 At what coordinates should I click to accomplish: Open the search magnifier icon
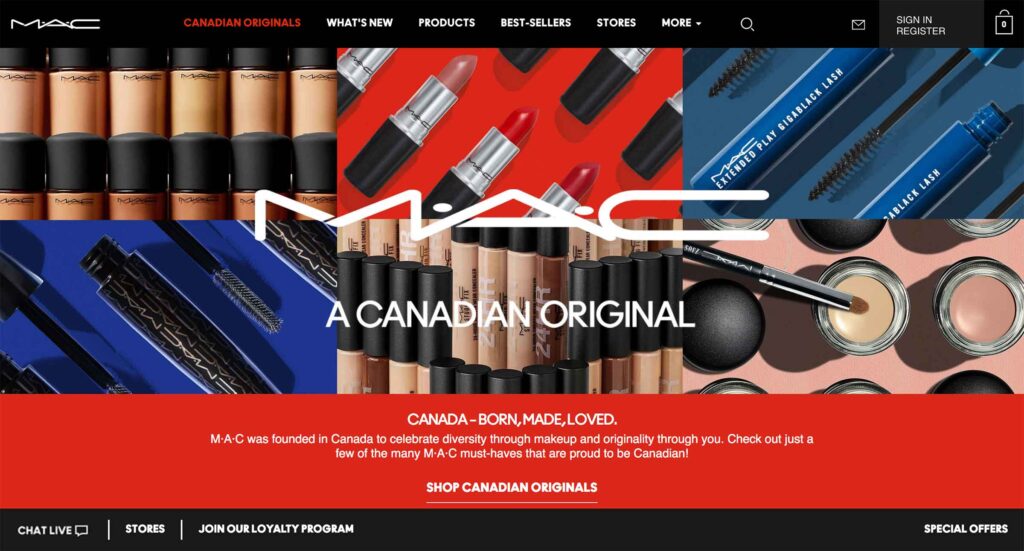[x=747, y=25]
